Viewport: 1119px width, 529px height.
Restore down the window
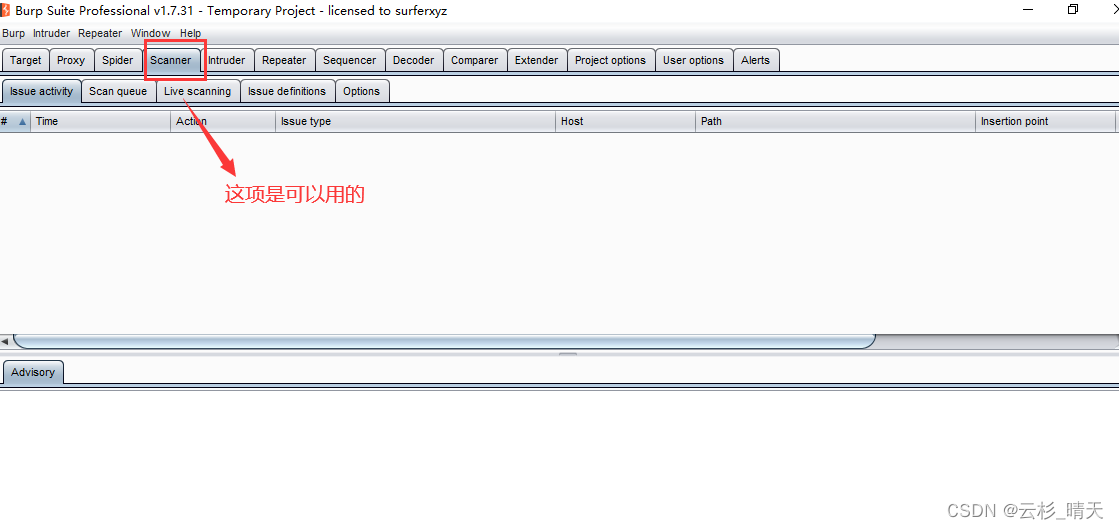[1073, 9]
